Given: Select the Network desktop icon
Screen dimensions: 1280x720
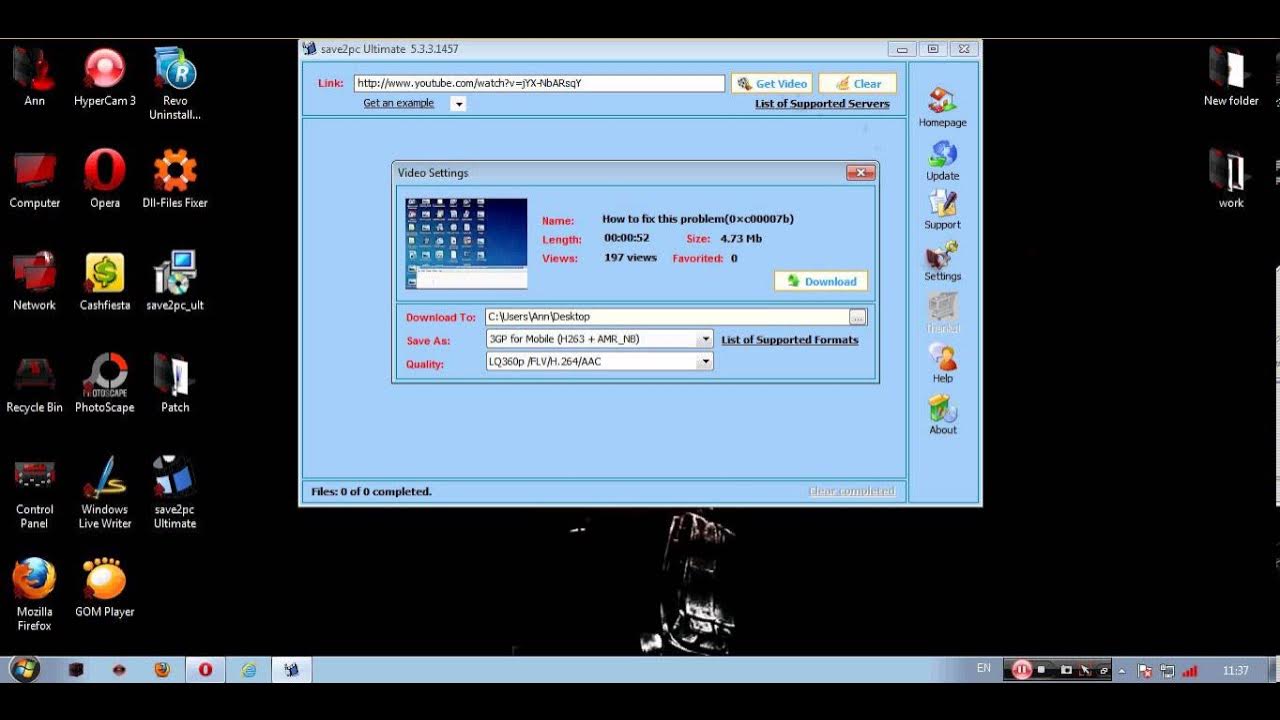Looking at the screenshot, I should [34, 281].
